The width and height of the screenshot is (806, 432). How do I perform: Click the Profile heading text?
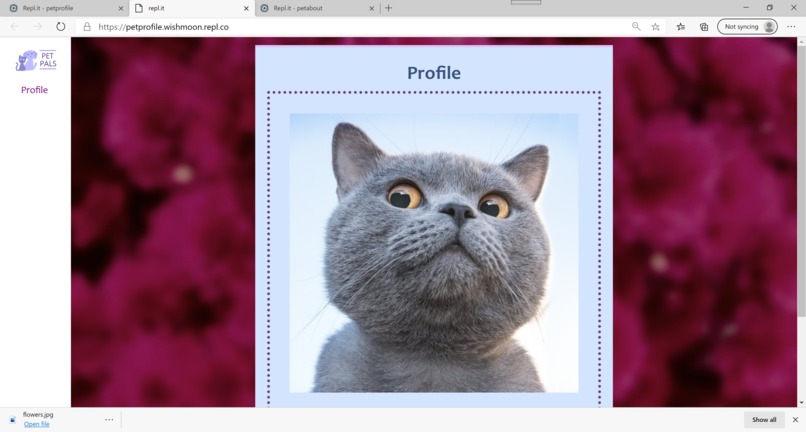point(434,73)
